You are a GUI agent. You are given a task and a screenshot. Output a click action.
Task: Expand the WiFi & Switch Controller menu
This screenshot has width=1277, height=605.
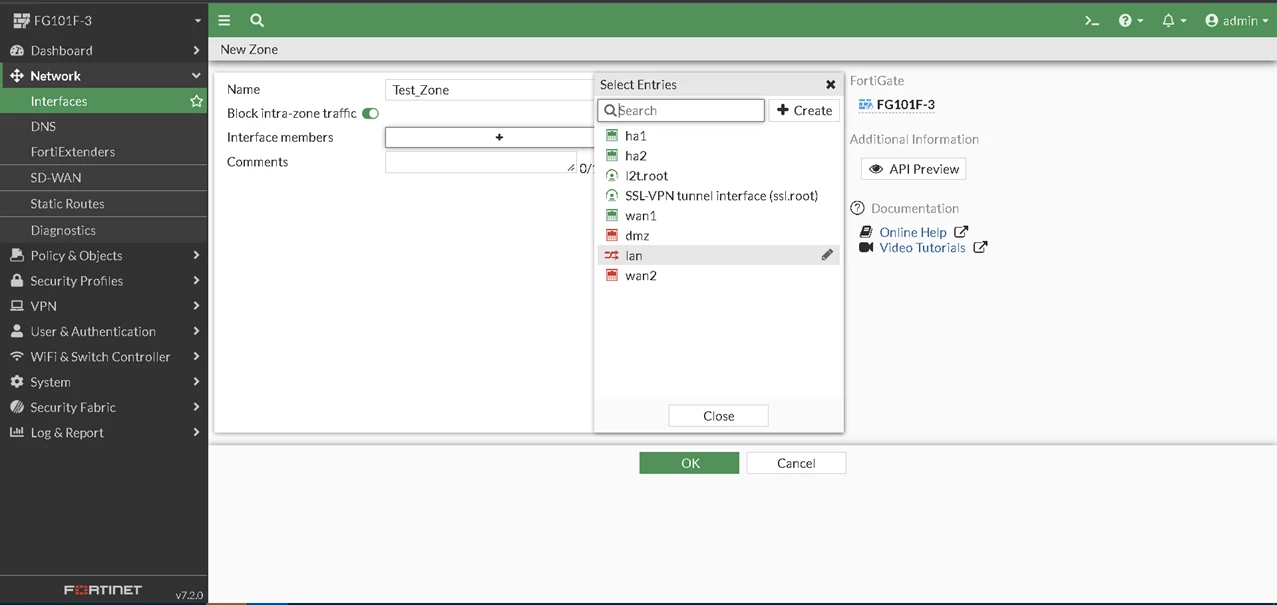coord(104,357)
